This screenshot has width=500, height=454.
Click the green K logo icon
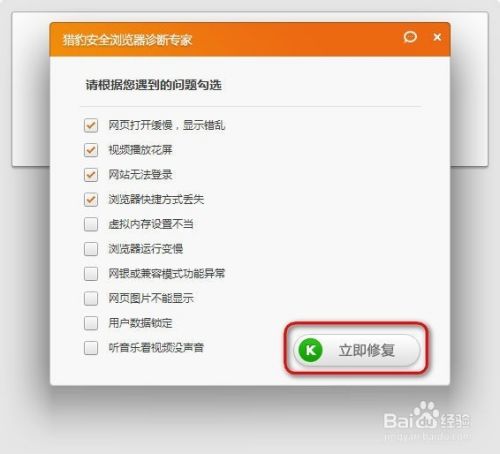[x=310, y=350]
